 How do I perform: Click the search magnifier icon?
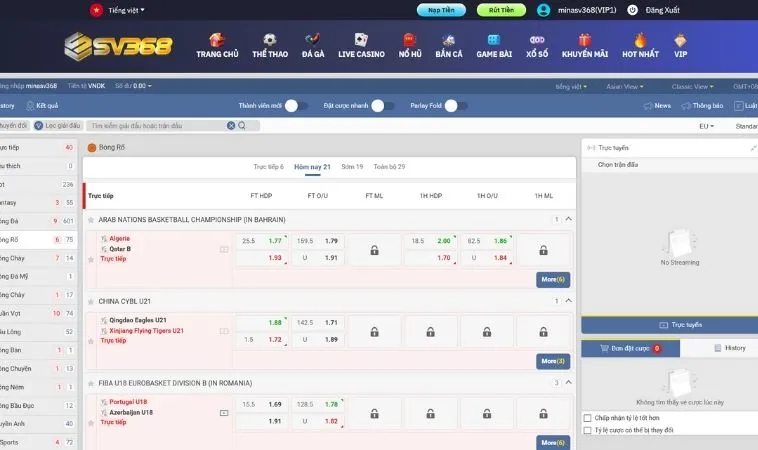click(x=242, y=126)
